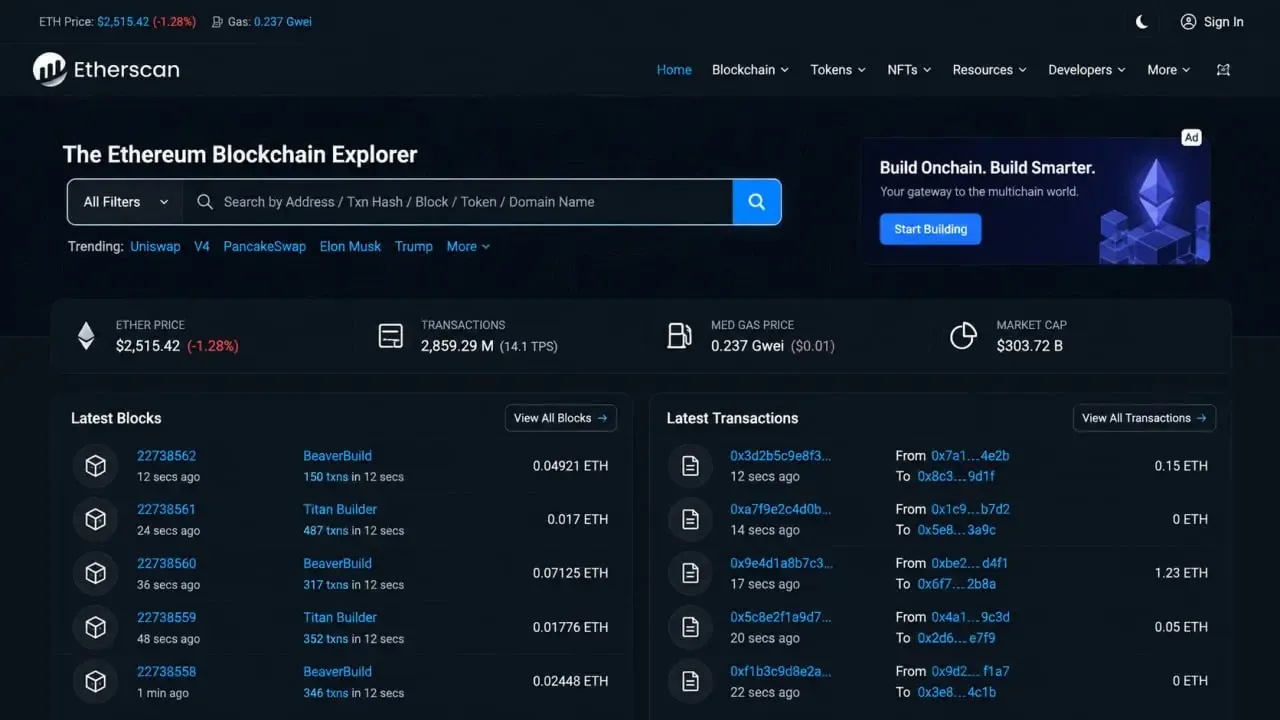Open the 487 txns link

326,531
